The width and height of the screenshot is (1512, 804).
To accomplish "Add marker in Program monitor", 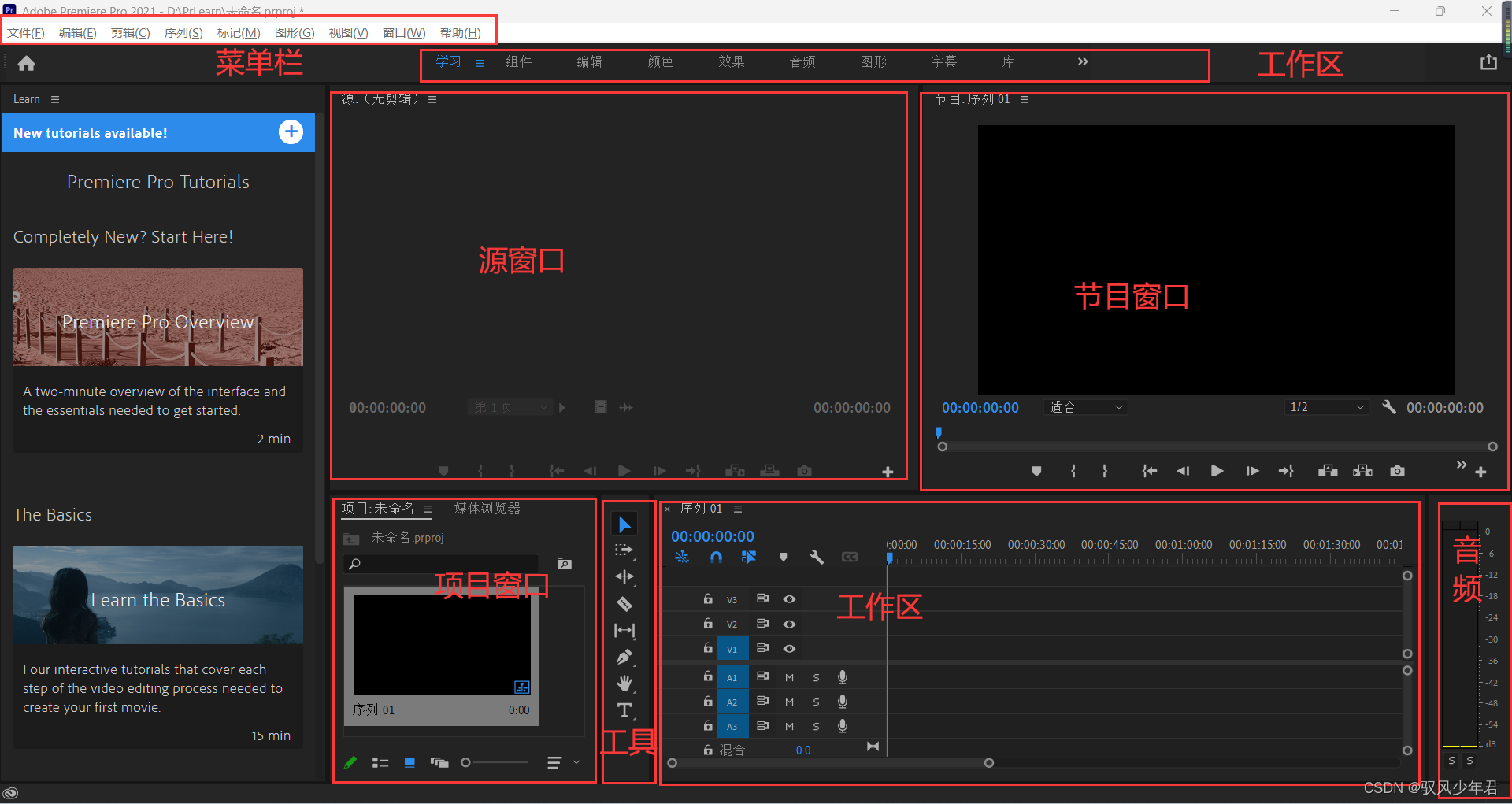I will 1036,471.
